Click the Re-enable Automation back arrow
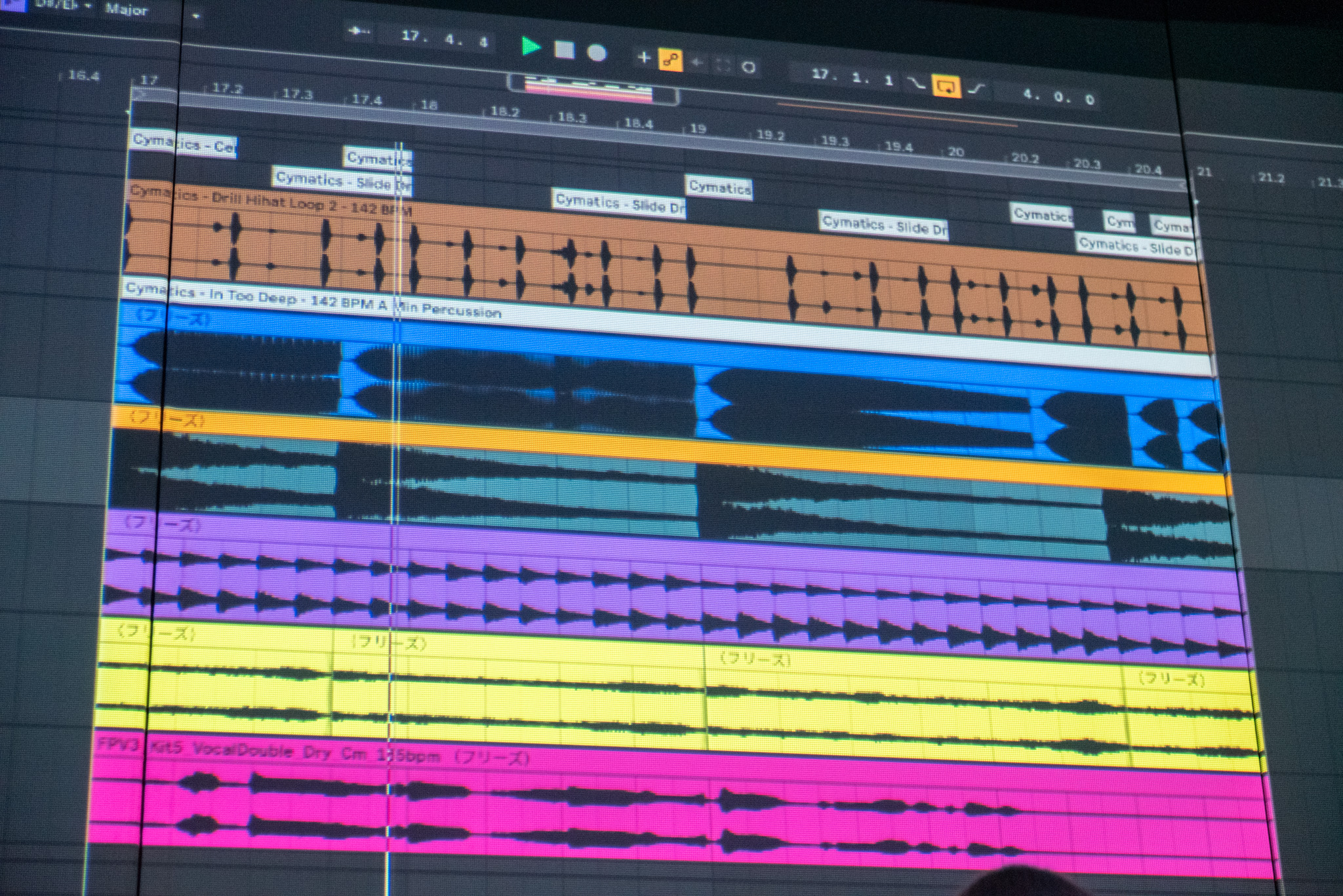This screenshot has width=1343, height=896. click(x=697, y=62)
